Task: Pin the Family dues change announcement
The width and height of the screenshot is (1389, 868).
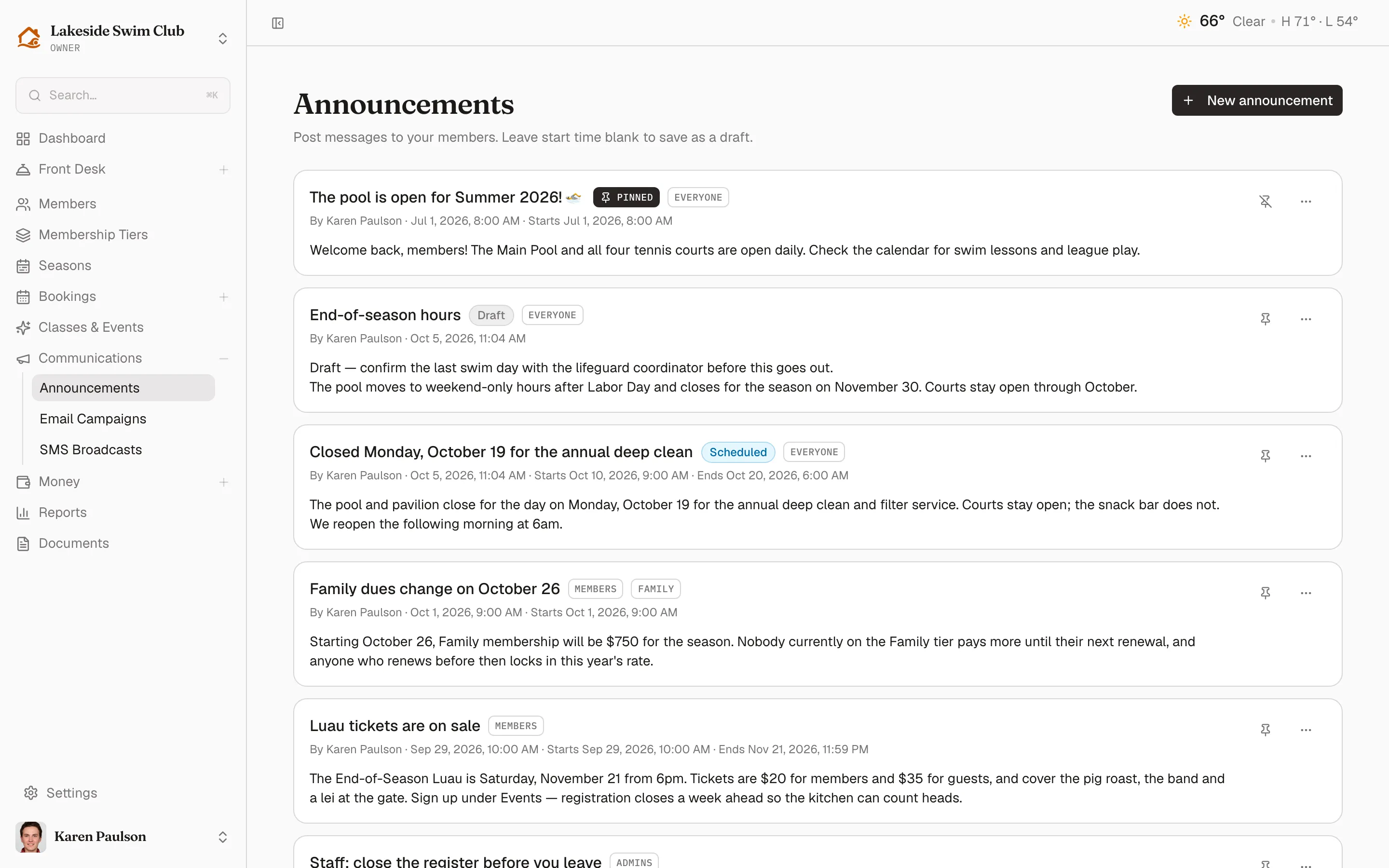Action: (1266, 593)
